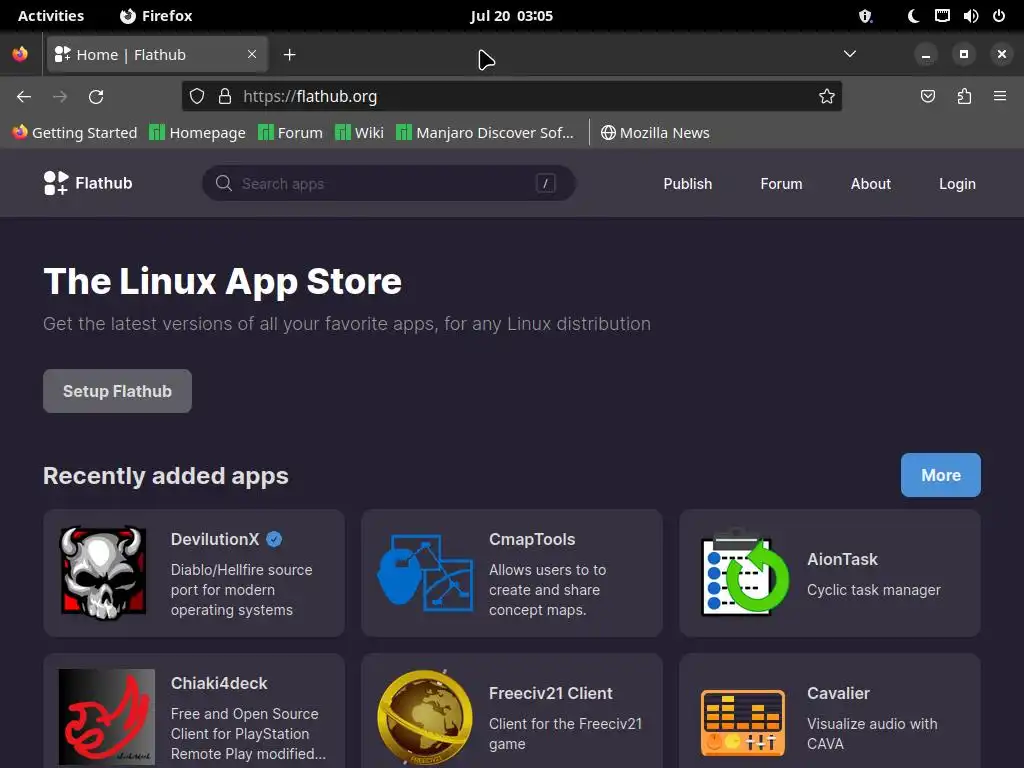Click the Chiaki4deck app icon

(x=106, y=717)
